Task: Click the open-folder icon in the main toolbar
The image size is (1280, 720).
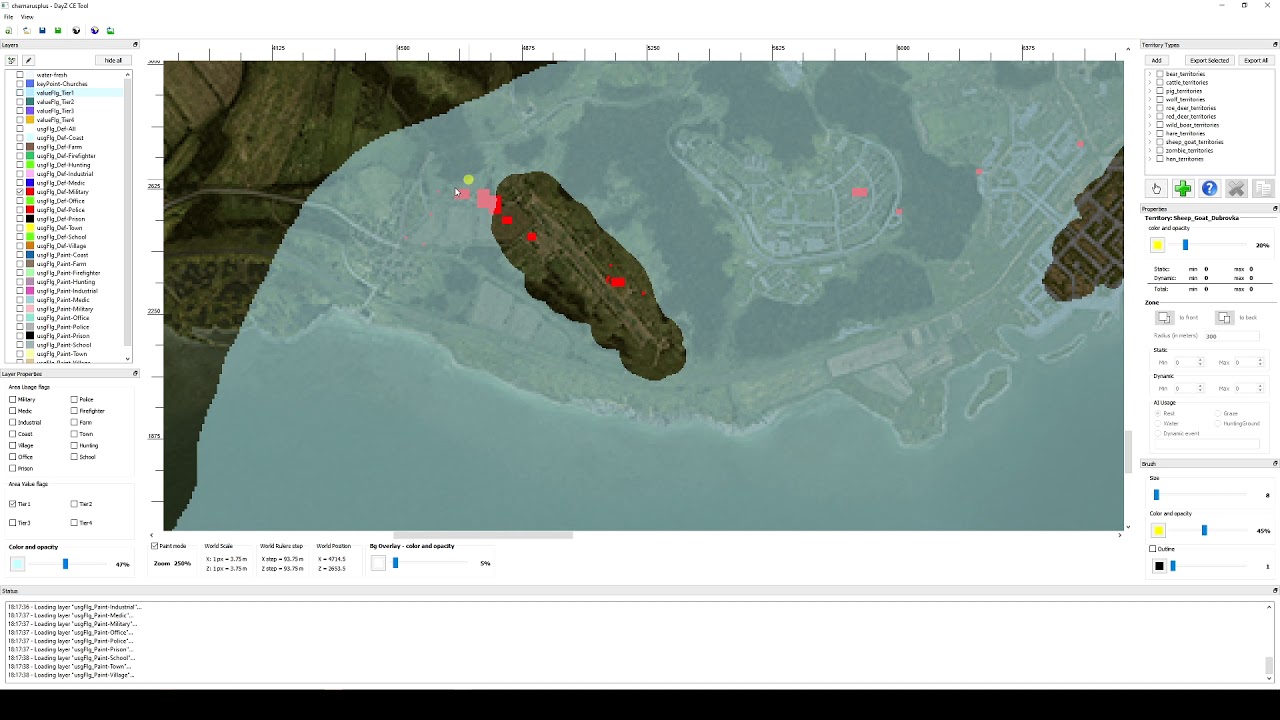Action: coord(26,31)
